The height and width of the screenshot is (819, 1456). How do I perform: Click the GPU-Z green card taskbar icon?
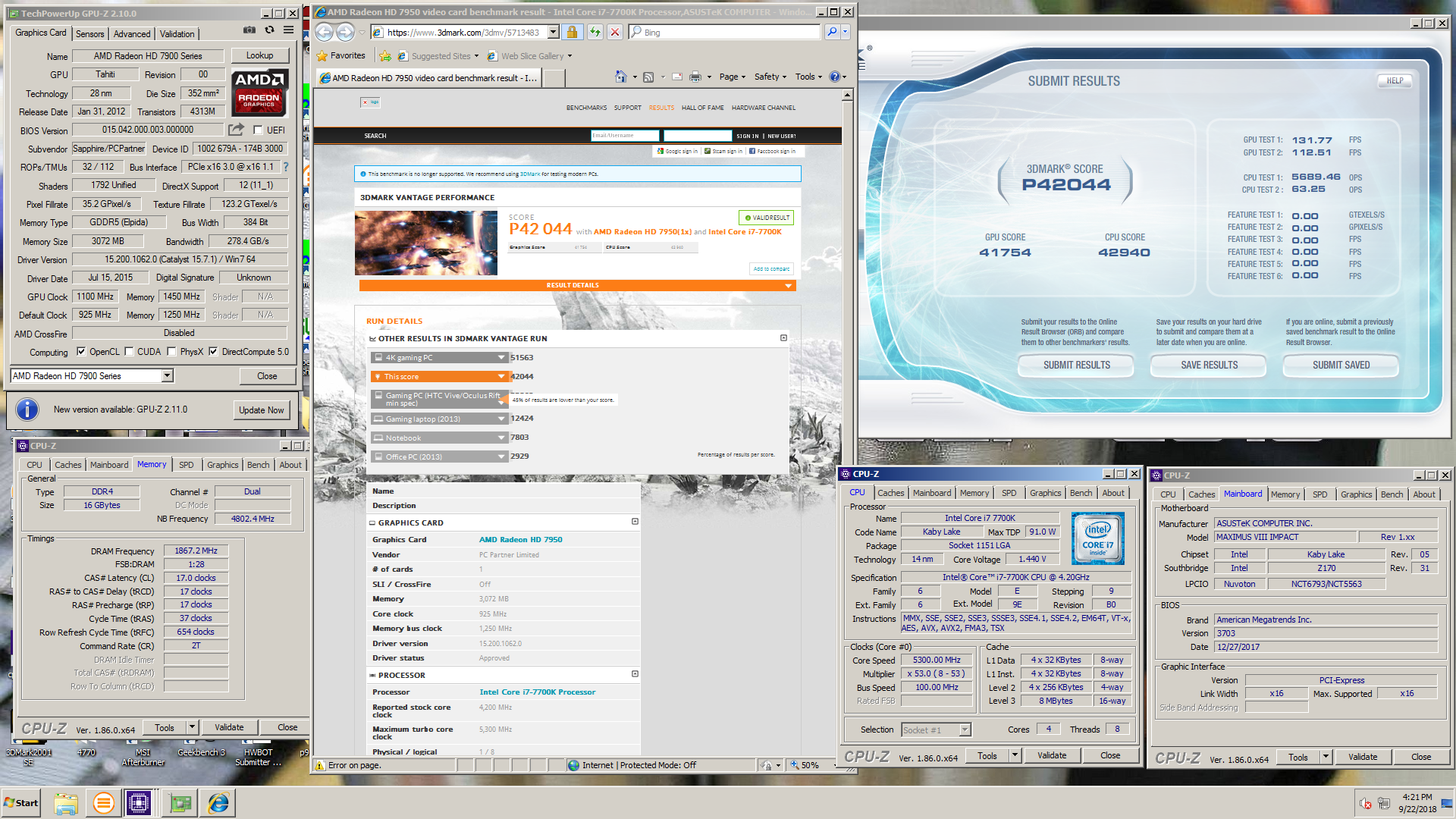point(180,802)
